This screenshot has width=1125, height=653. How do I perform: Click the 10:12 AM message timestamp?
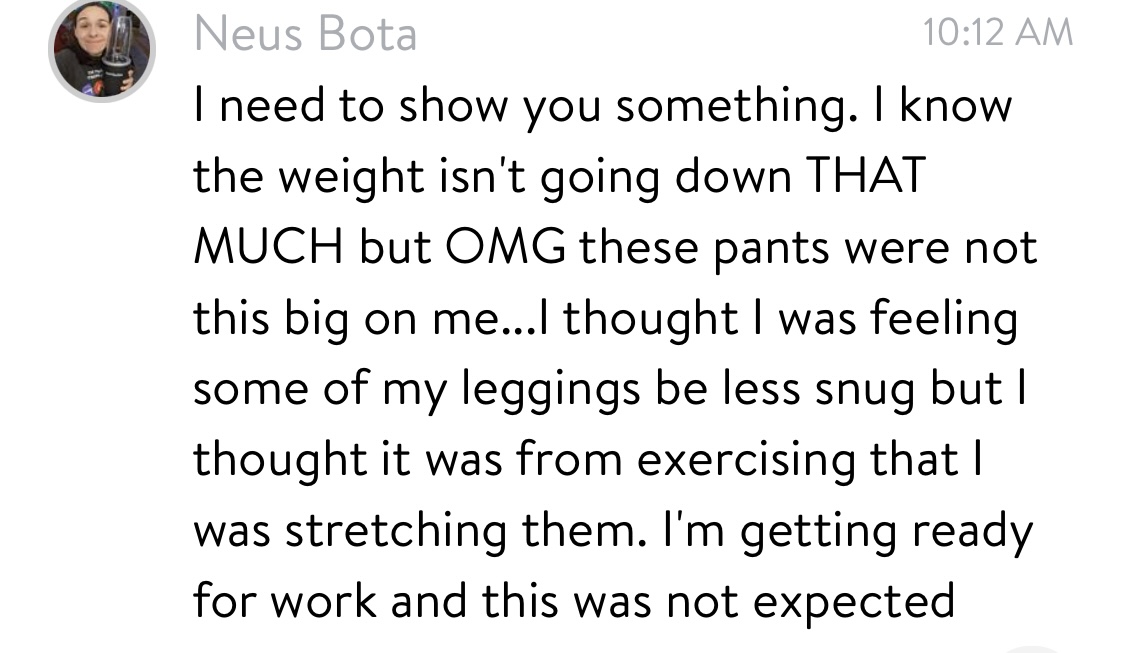click(998, 34)
